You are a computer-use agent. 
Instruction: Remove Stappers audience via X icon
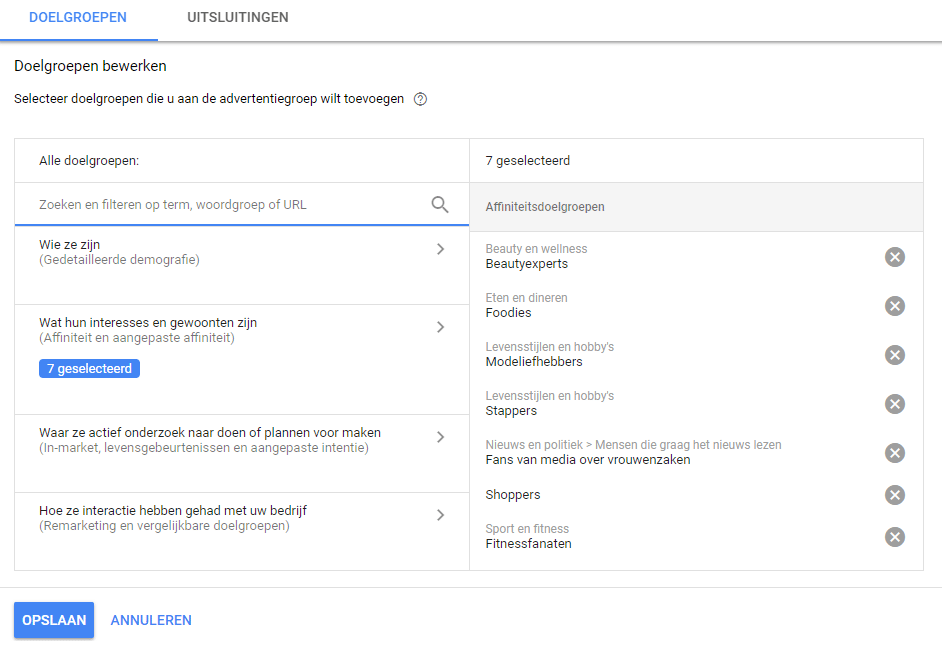[894, 403]
